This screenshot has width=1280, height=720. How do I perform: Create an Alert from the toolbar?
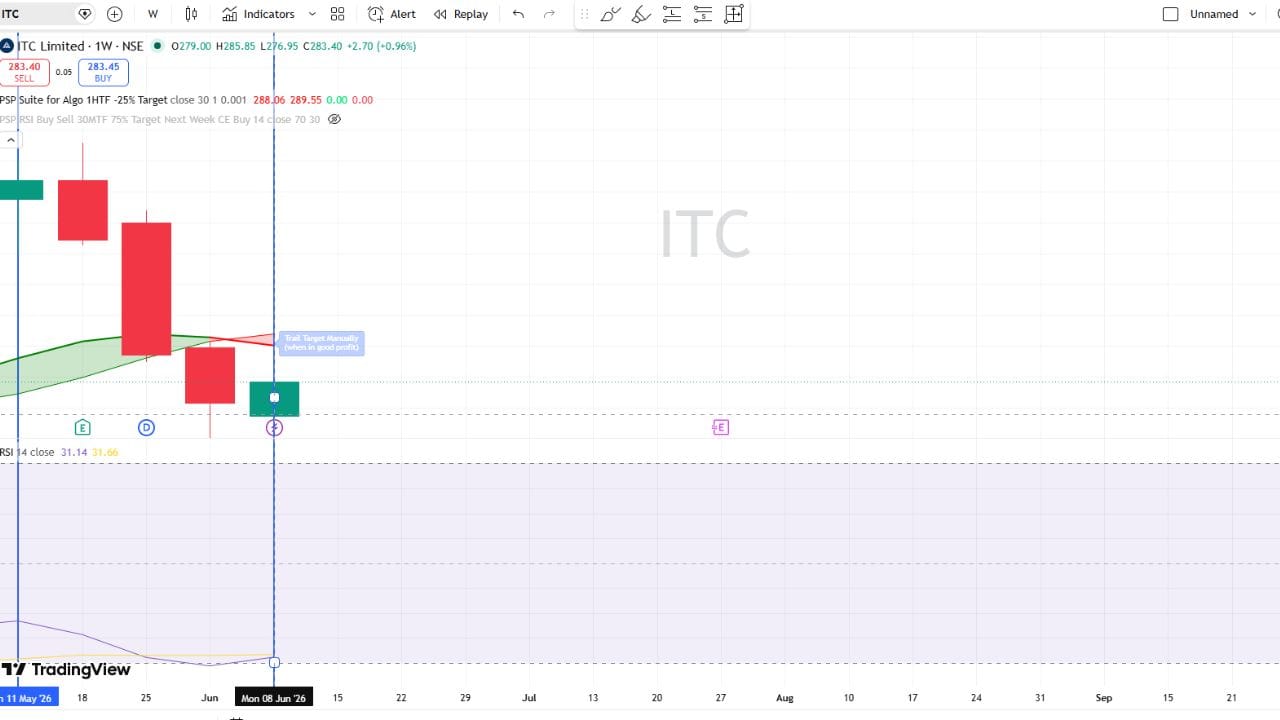(x=392, y=14)
